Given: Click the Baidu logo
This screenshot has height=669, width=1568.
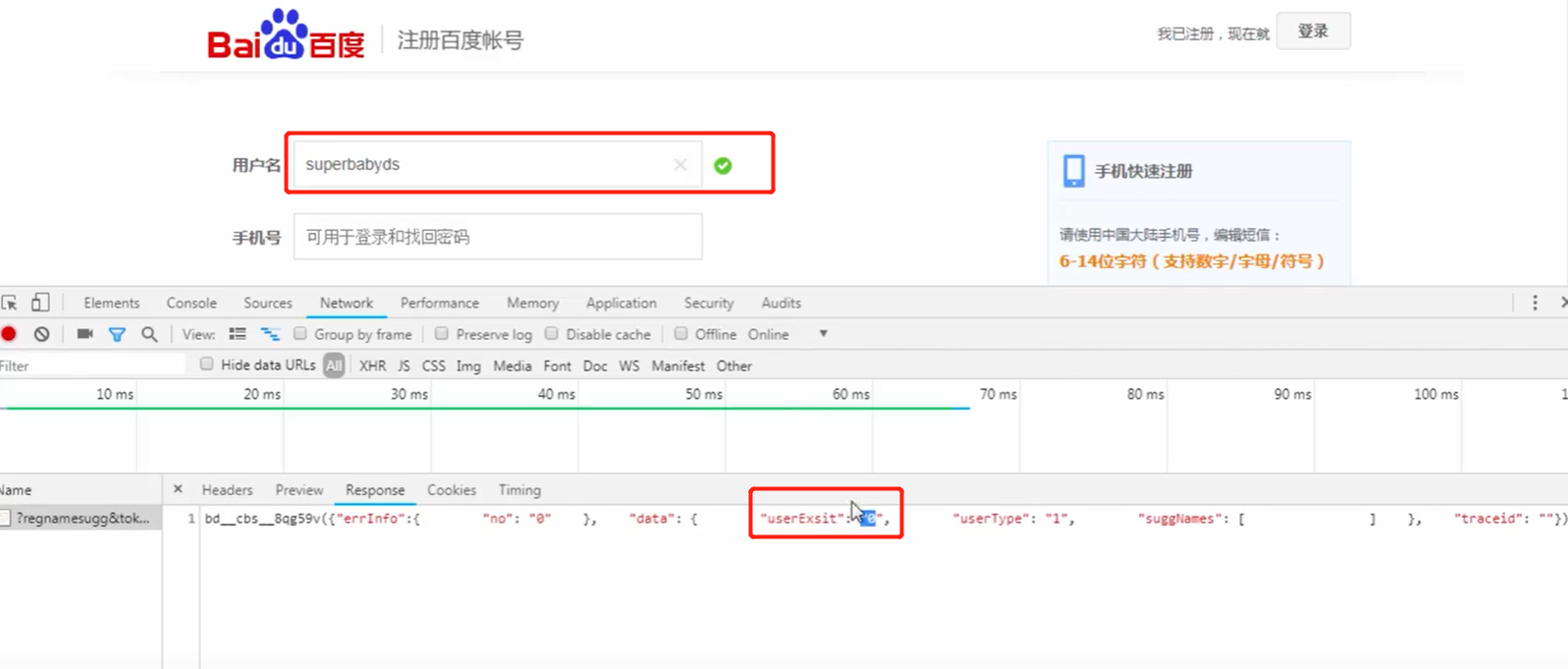Looking at the screenshot, I should coord(286,35).
